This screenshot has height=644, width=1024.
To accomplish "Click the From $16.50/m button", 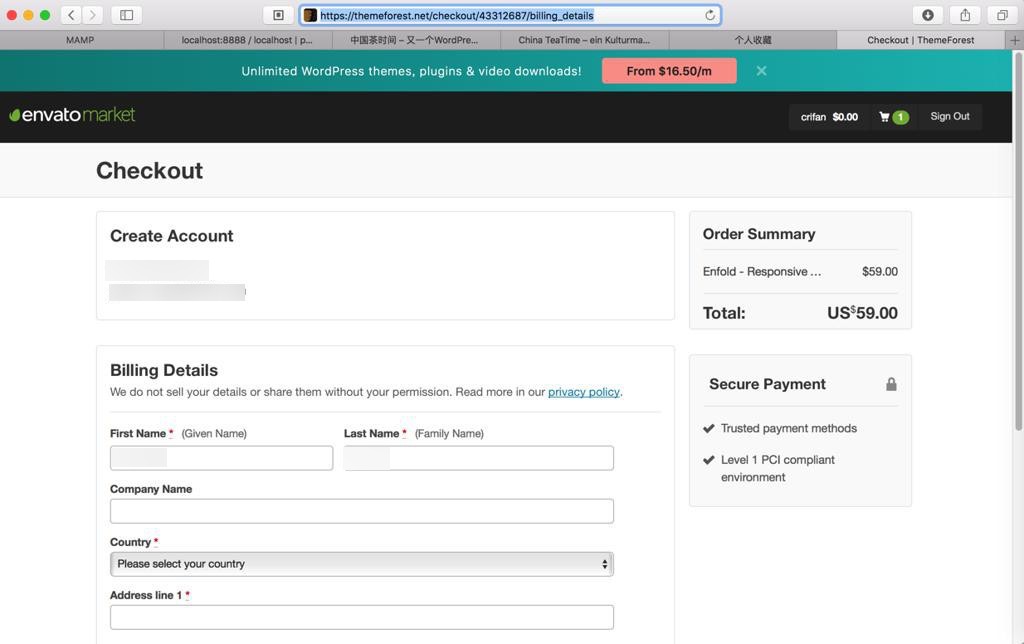I will [x=669, y=71].
